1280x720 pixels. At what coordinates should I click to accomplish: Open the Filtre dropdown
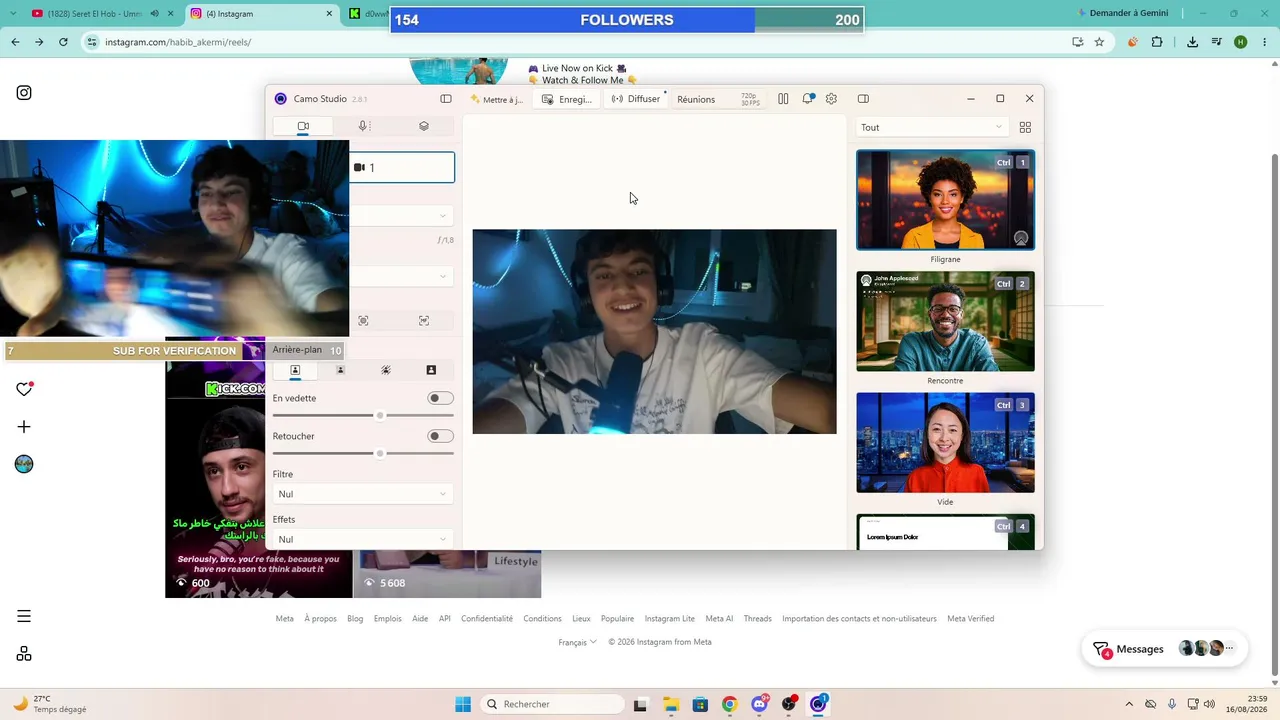click(363, 494)
